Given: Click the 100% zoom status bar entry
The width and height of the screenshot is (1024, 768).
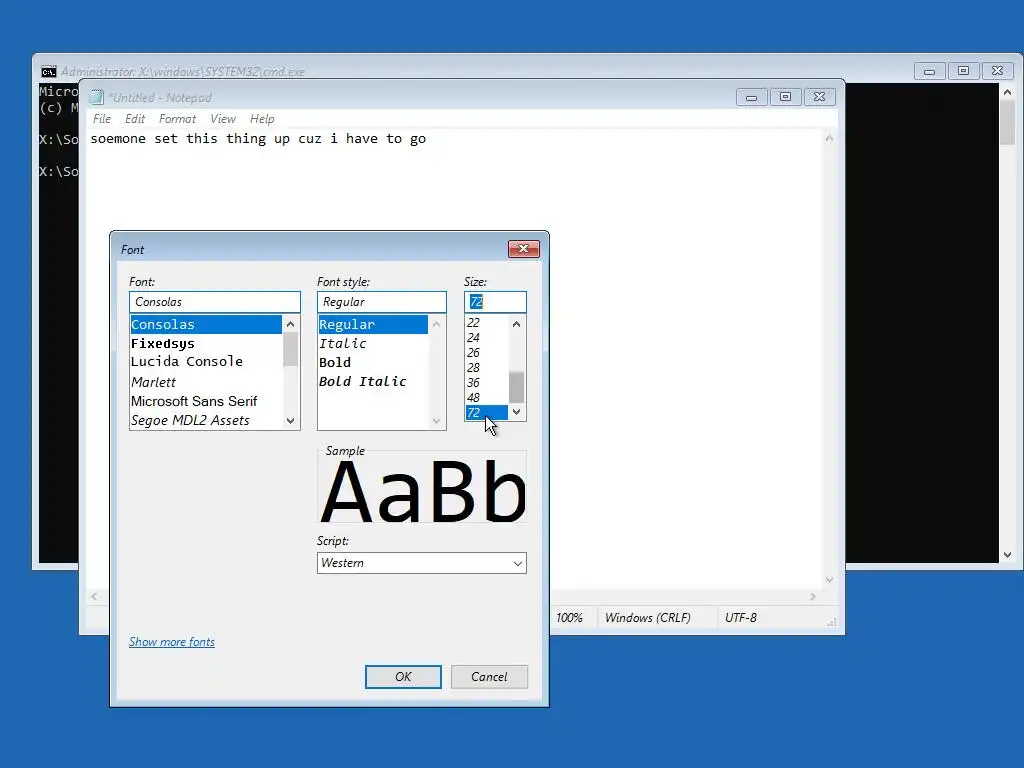Looking at the screenshot, I should click(x=569, y=618).
